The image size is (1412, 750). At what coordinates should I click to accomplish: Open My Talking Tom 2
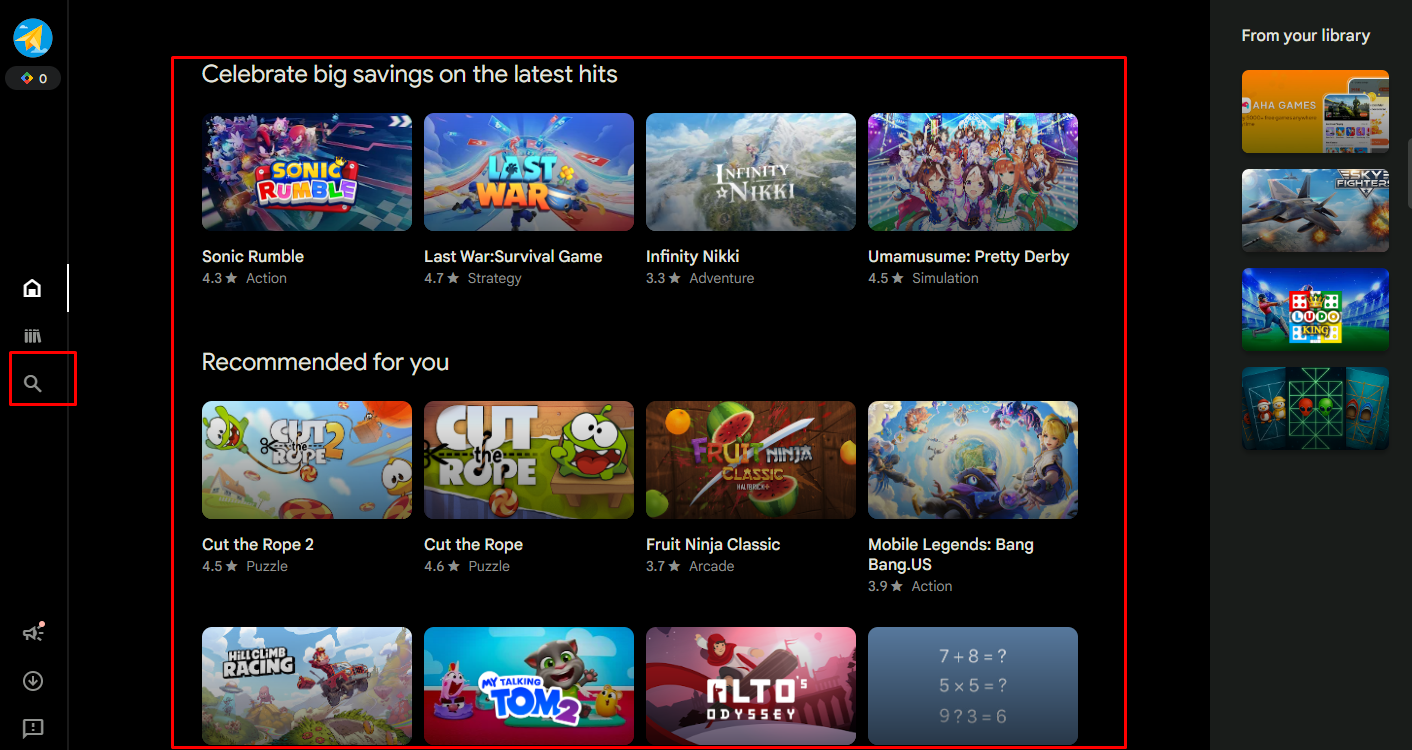pos(528,686)
